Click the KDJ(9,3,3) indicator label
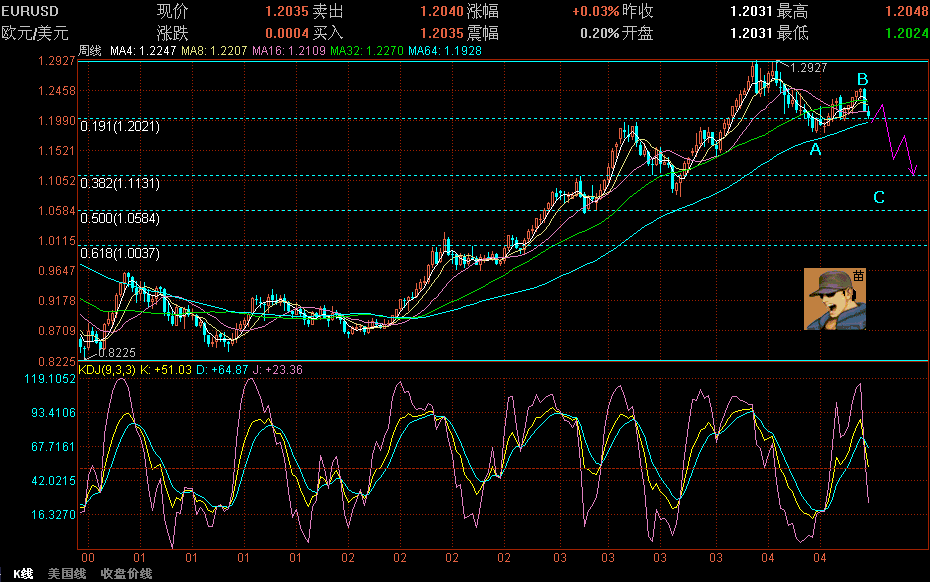Image resolution: width=930 pixels, height=582 pixels. tap(107, 370)
